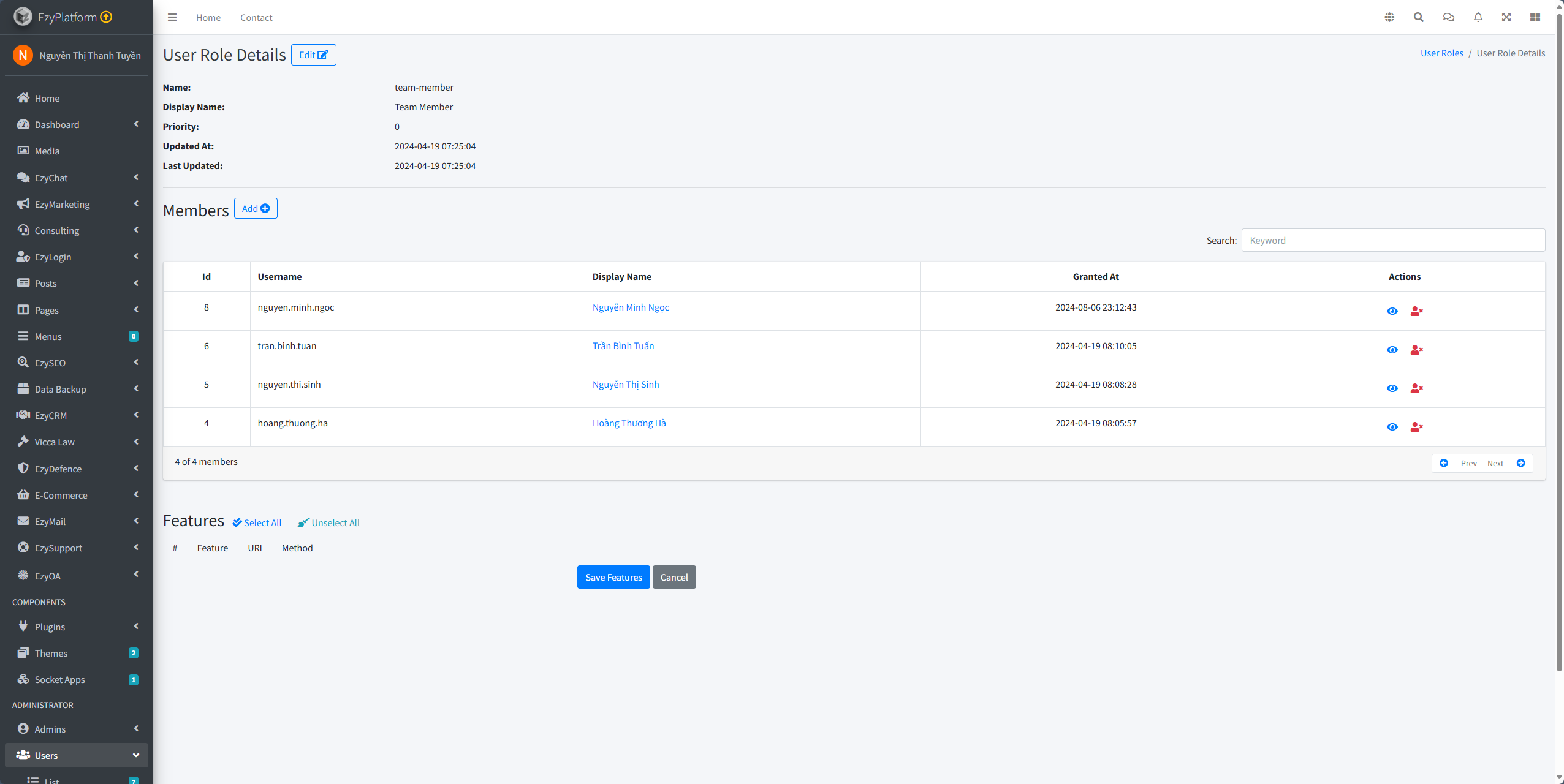Click the globe language icon in top bar
This screenshot has height=784, width=1564.
click(1389, 17)
